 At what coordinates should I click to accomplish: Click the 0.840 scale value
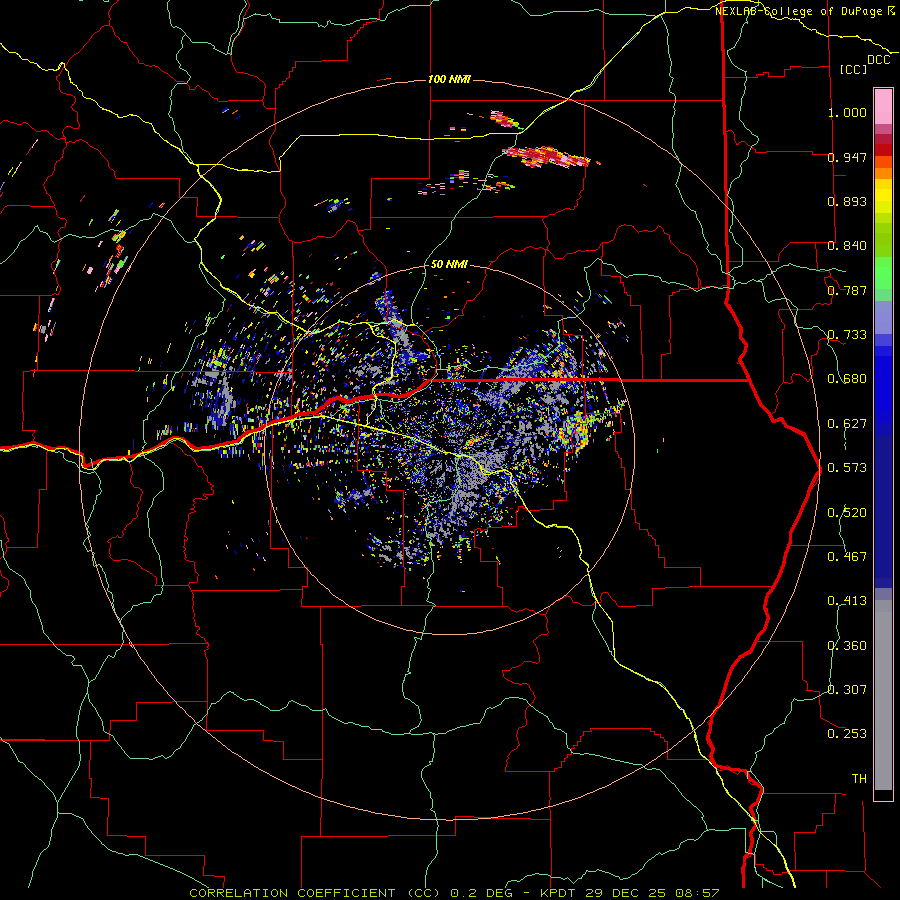[x=847, y=246]
